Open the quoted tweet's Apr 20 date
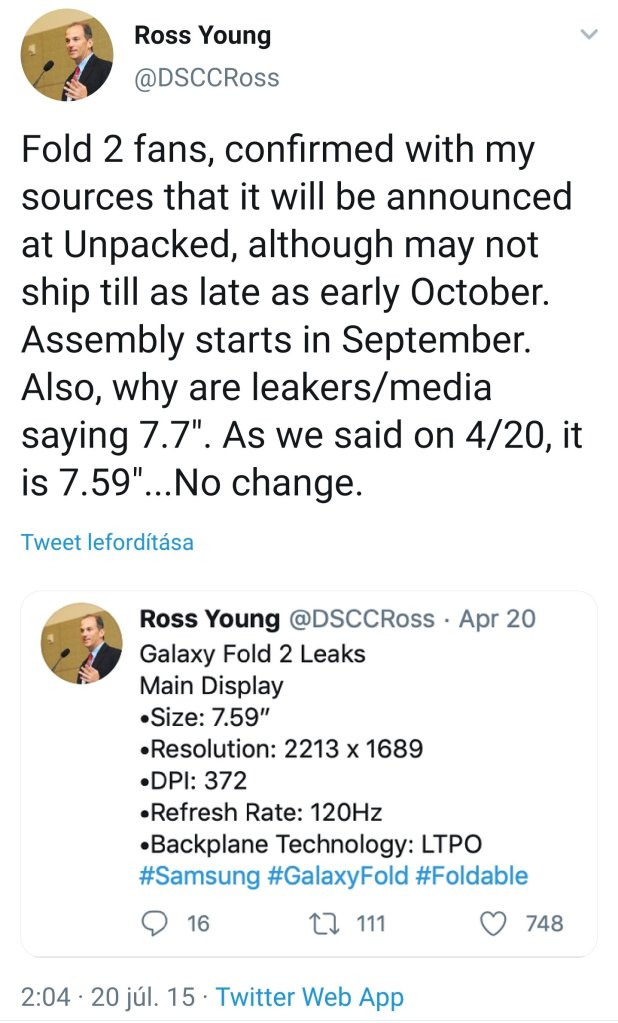 497,619
